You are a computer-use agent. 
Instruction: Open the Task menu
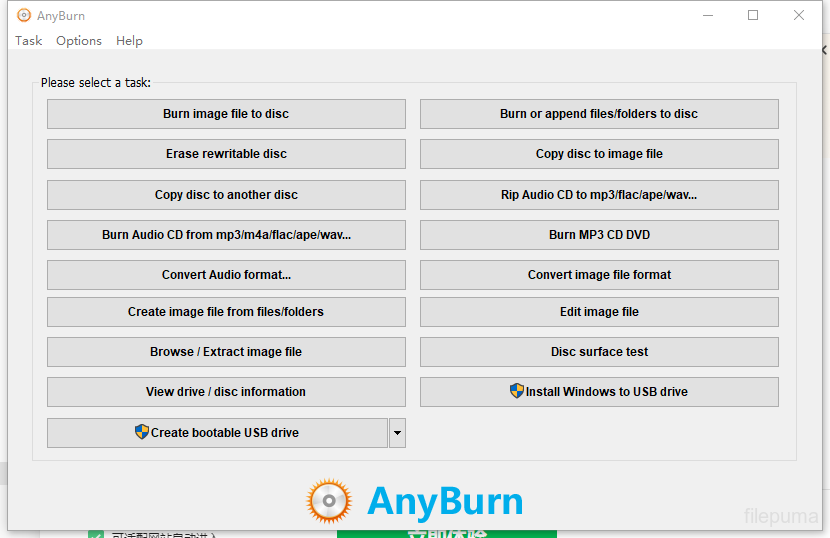point(28,41)
